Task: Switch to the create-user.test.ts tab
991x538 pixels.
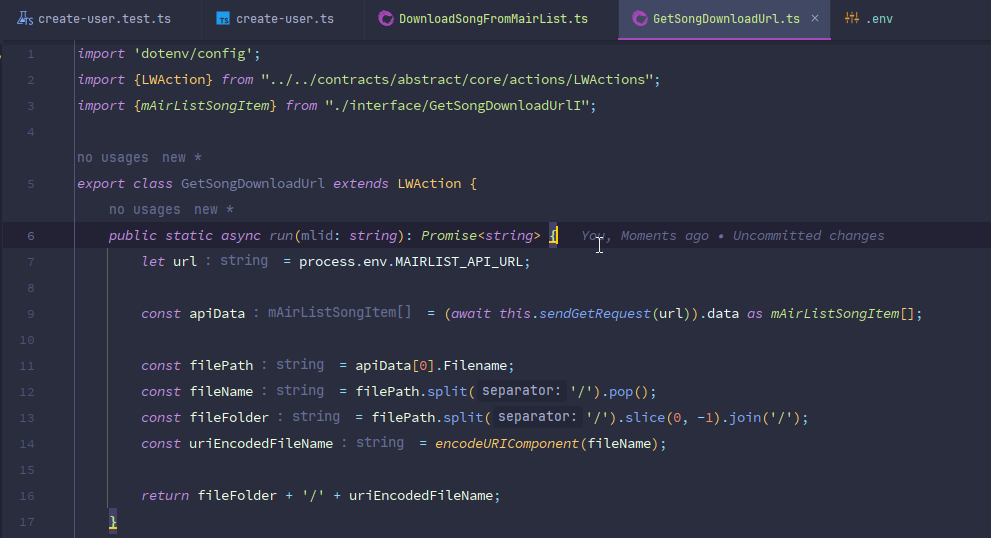Action: (x=104, y=19)
